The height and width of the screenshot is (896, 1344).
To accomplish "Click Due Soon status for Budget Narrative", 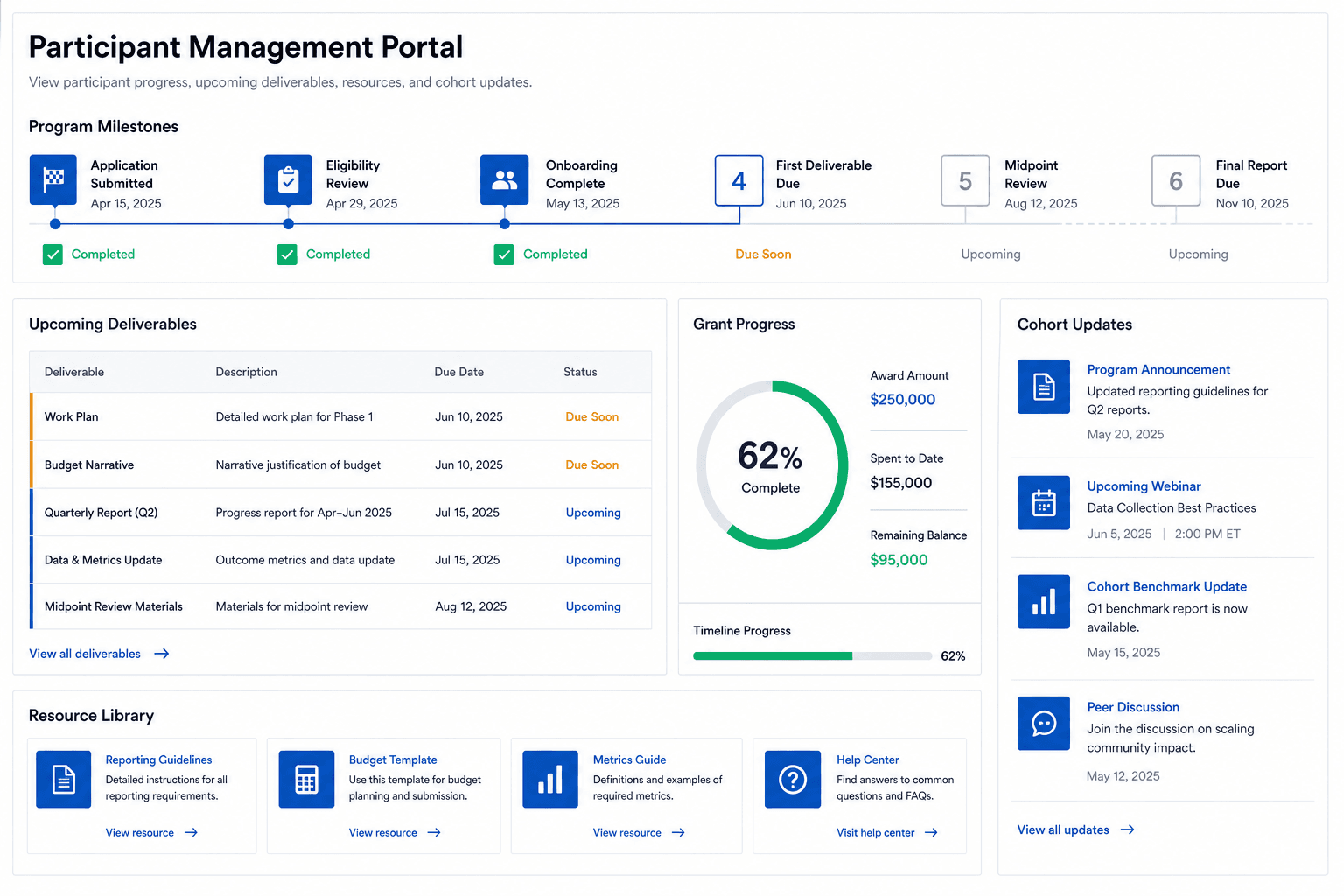I will coord(591,465).
